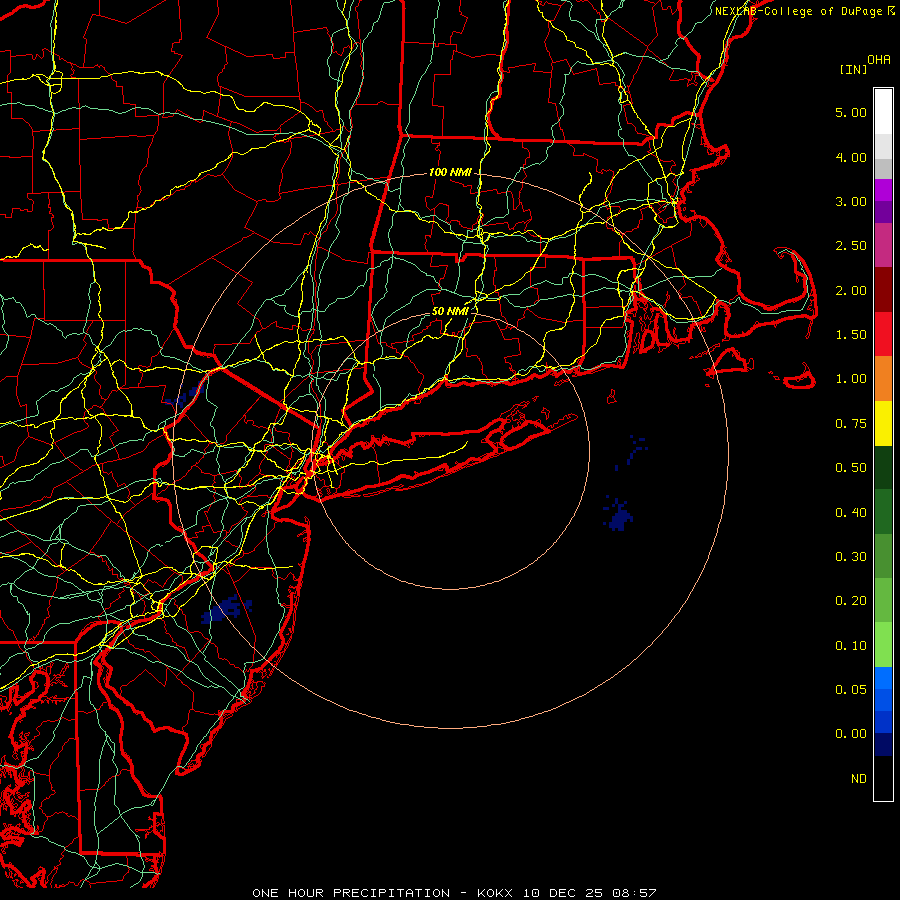Click the 0.00 legend value
This screenshot has height=900, width=900.
coord(851,734)
